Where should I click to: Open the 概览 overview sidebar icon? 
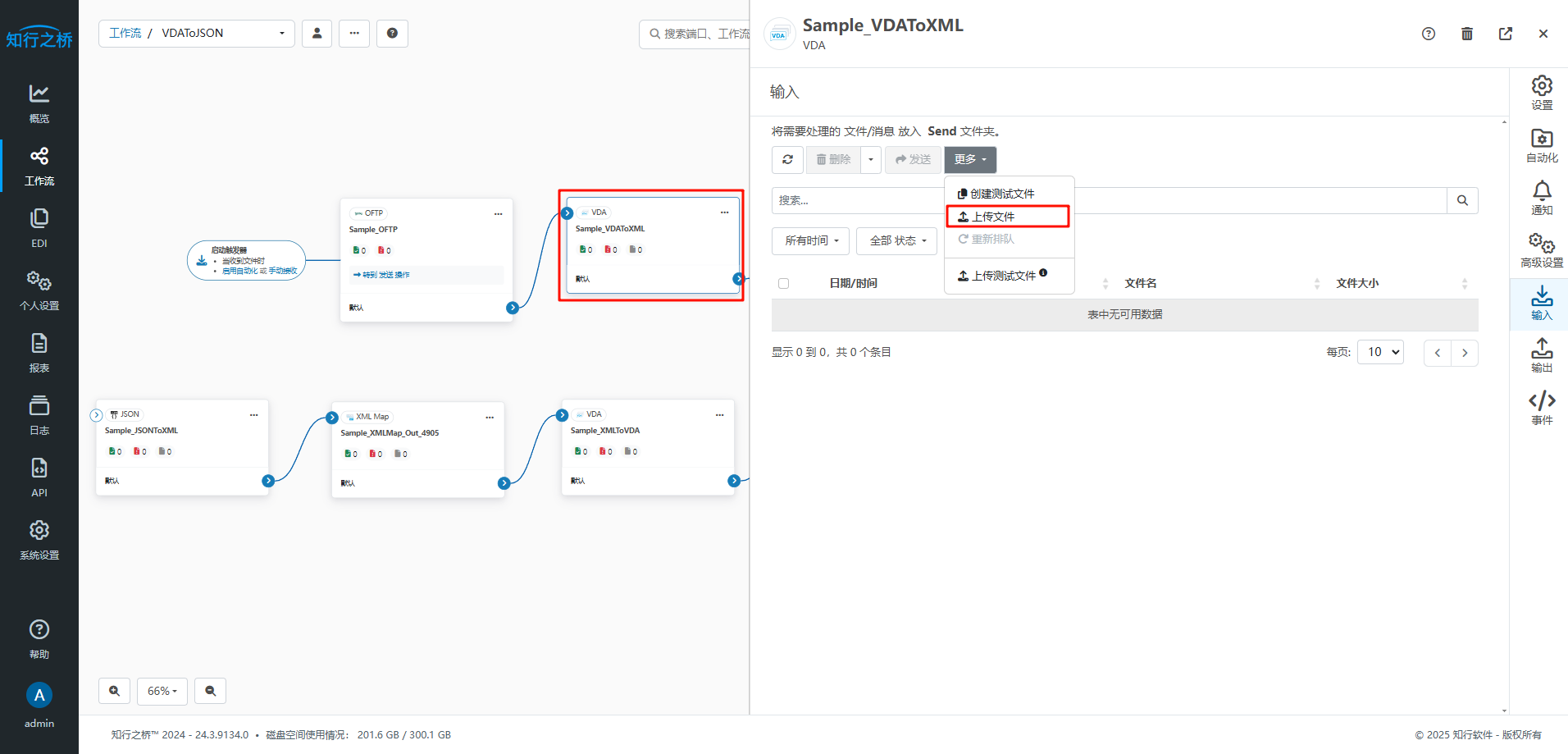tap(39, 103)
